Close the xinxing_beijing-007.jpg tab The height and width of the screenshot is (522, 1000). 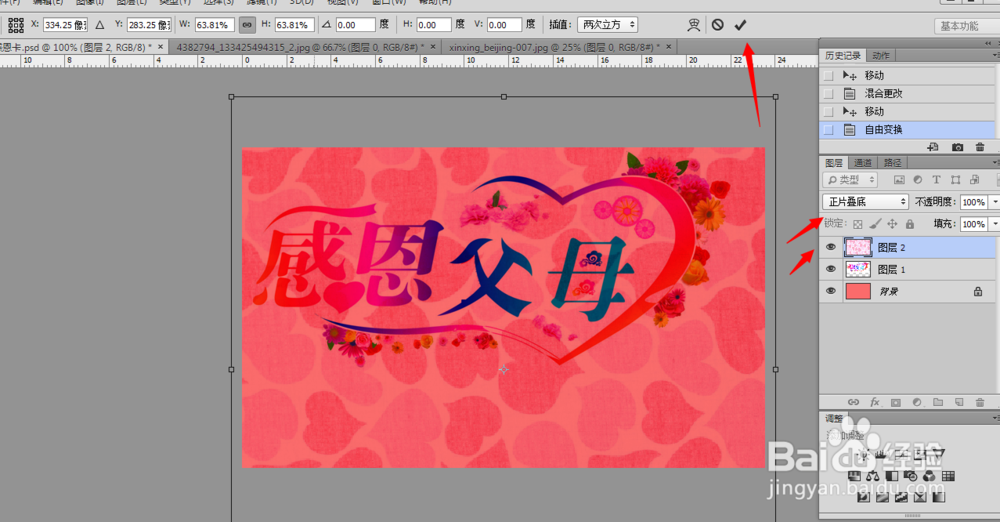[668, 47]
